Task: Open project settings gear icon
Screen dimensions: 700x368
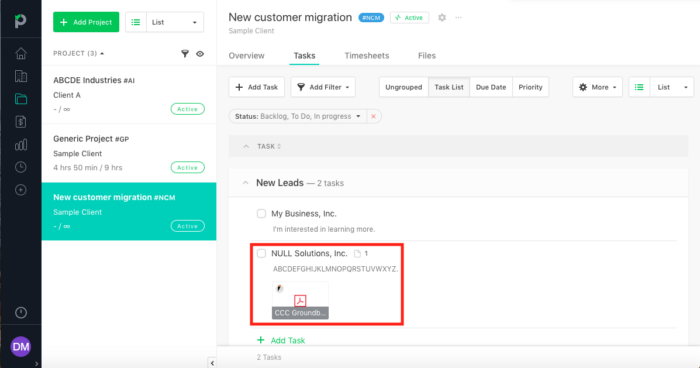Action: tap(442, 17)
